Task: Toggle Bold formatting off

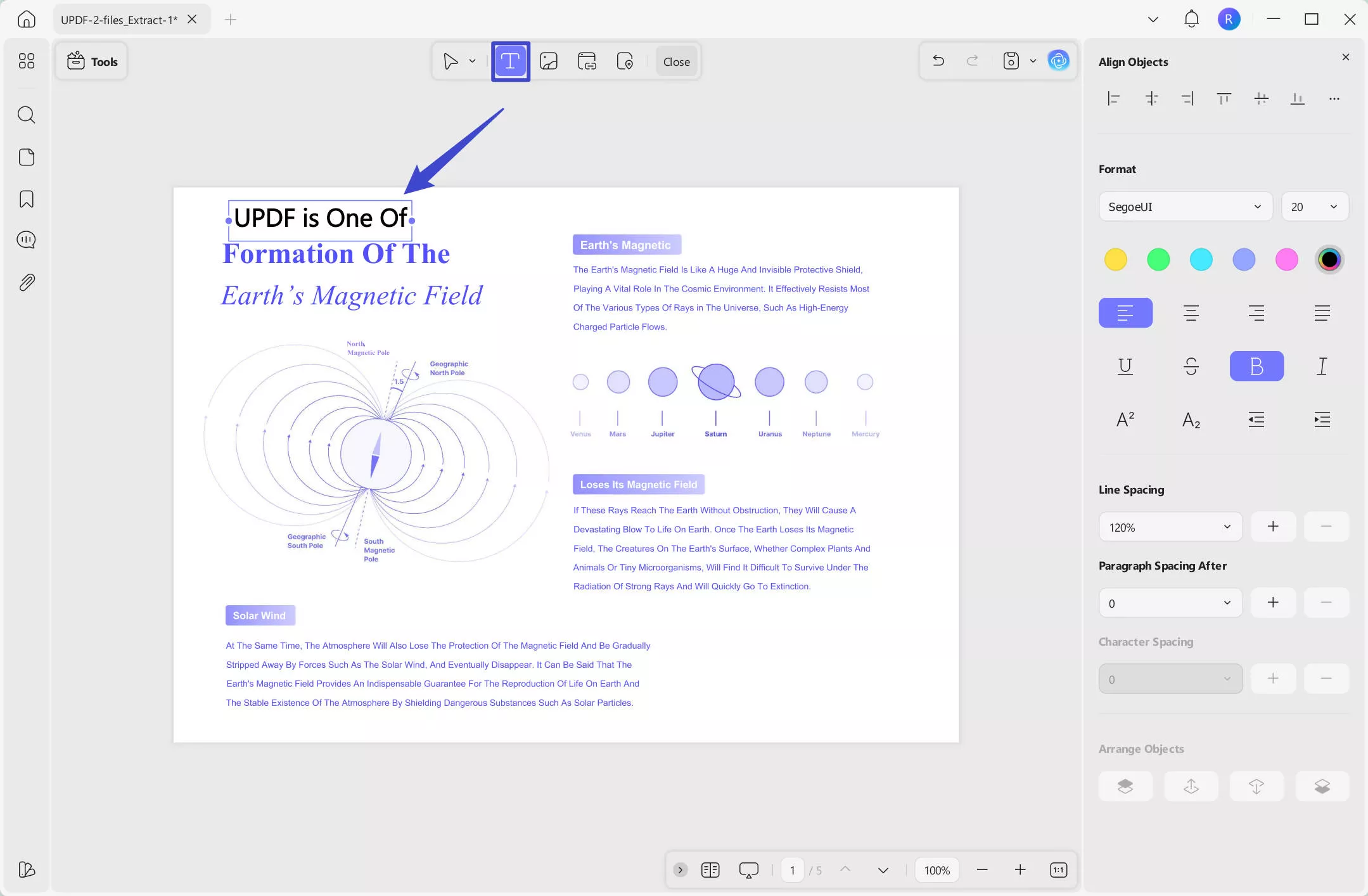Action: pyautogui.click(x=1256, y=366)
